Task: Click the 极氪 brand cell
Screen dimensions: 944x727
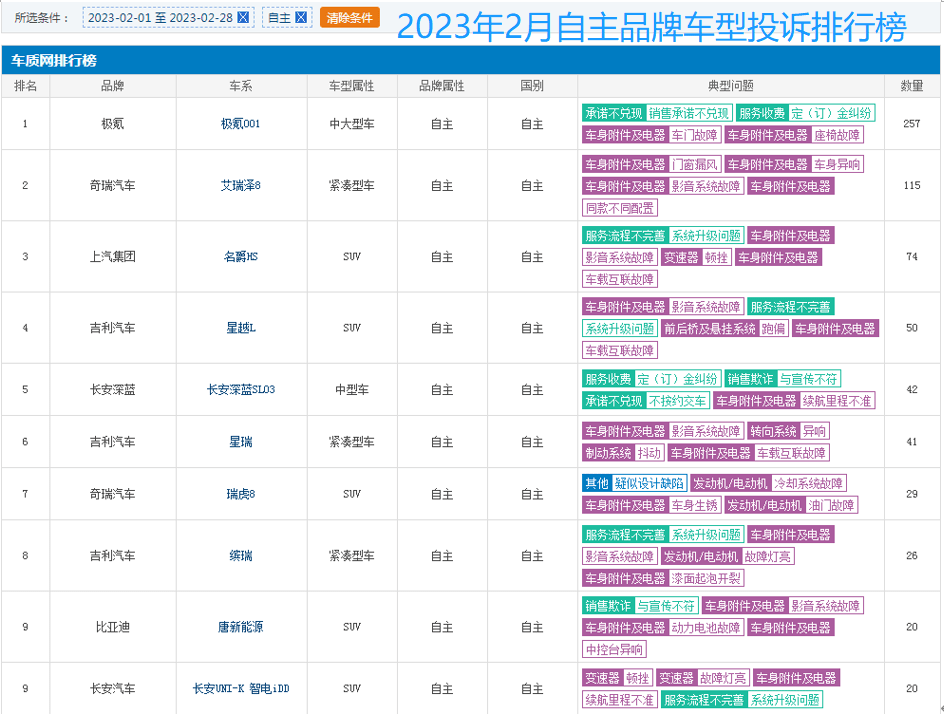Action: (x=113, y=124)
